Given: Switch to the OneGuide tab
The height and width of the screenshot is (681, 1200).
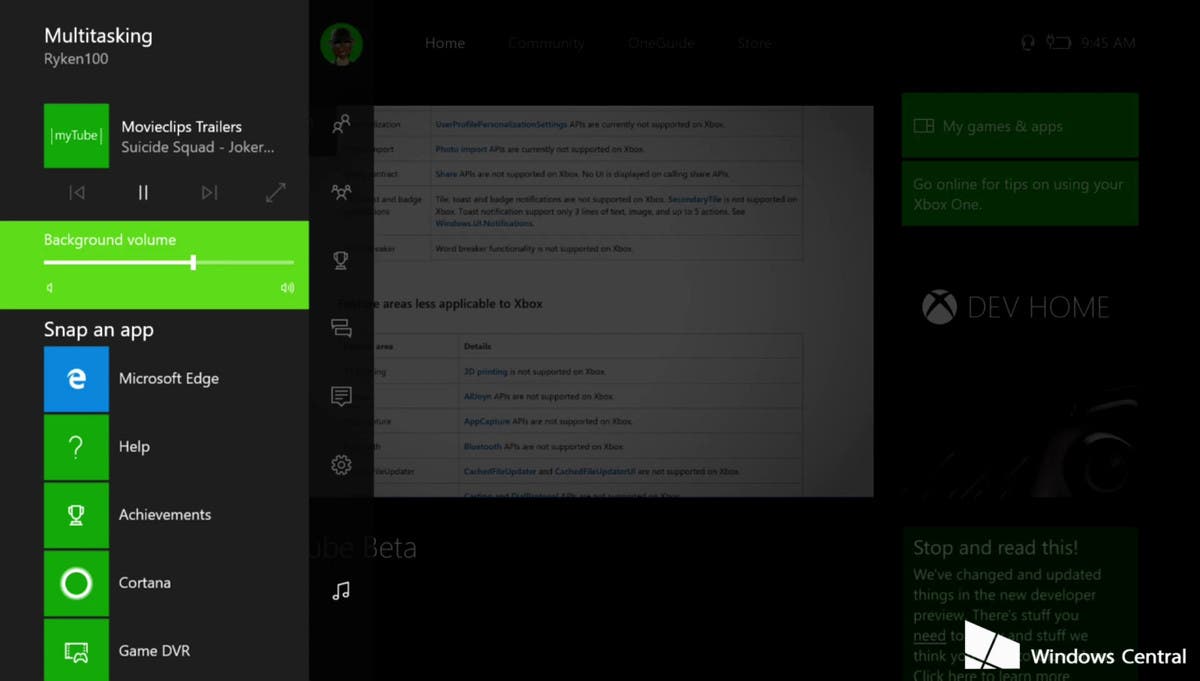Looking at the screenshot, I should pyautogui.click(x=661, y=43).
